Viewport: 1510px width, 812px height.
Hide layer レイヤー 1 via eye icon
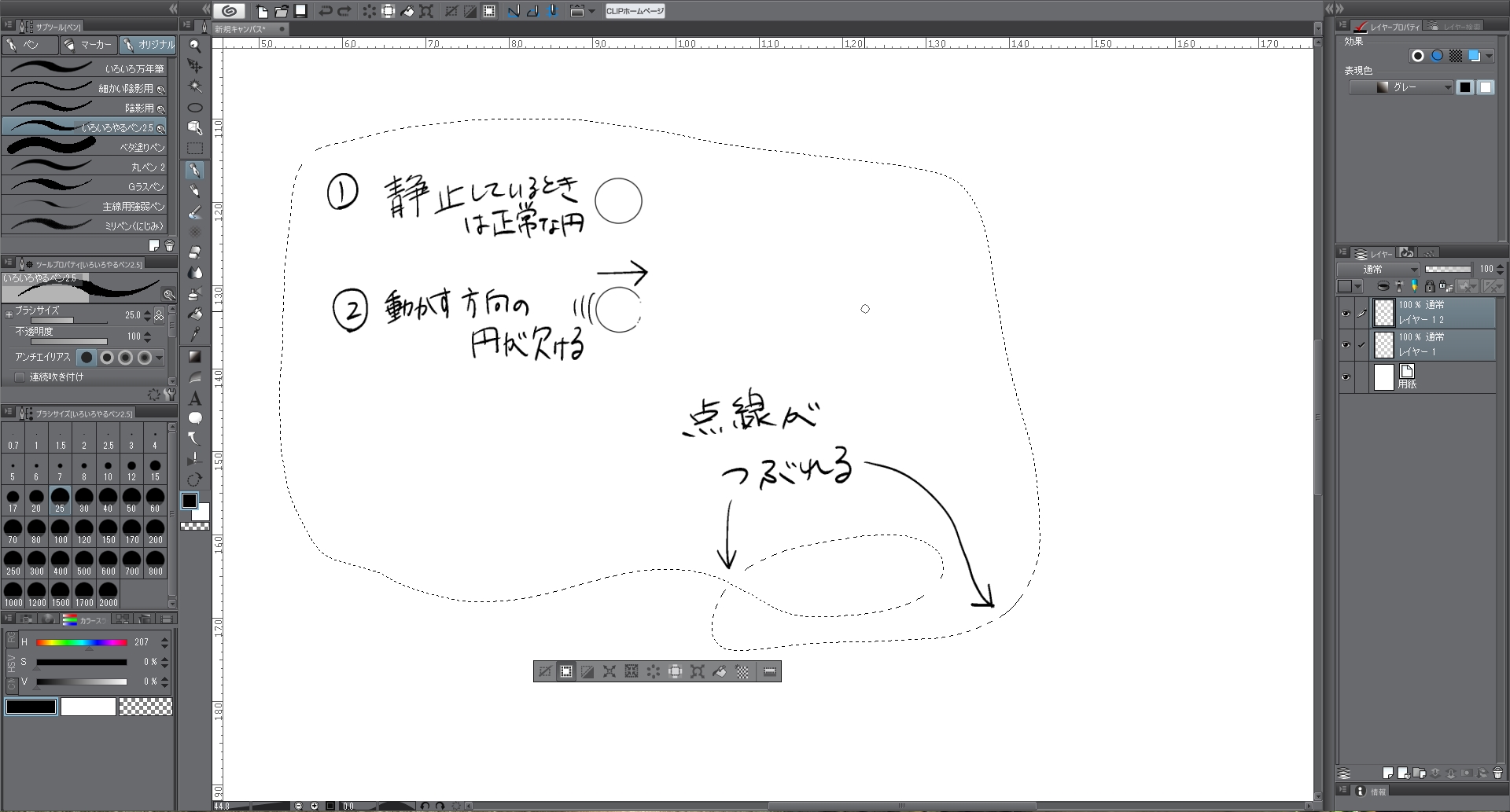[1346, 345]
